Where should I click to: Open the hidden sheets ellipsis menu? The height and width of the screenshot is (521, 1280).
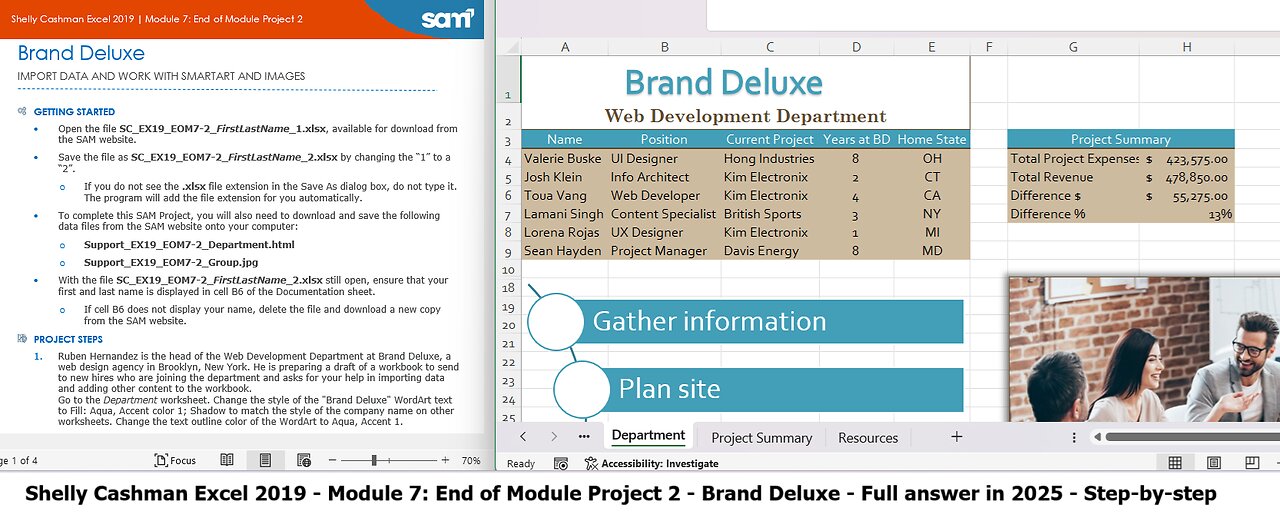[584, 437]
